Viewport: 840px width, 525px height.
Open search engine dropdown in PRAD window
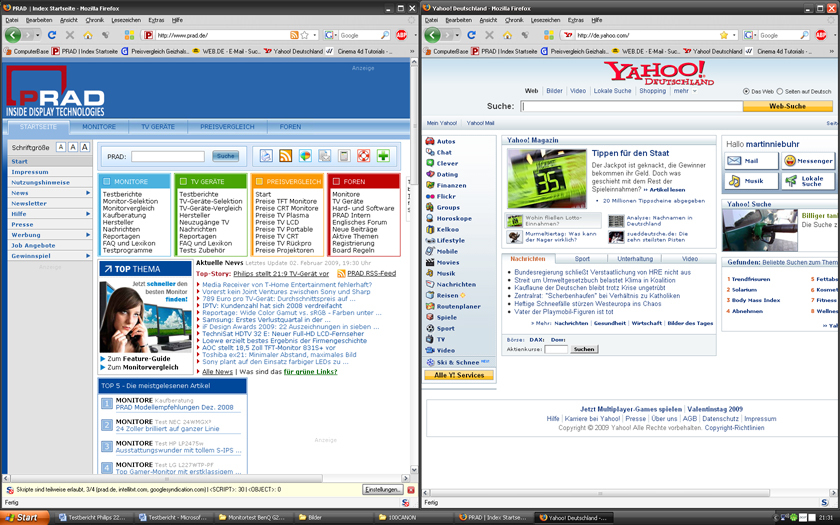pyautogui.click(x=335, y=35)
